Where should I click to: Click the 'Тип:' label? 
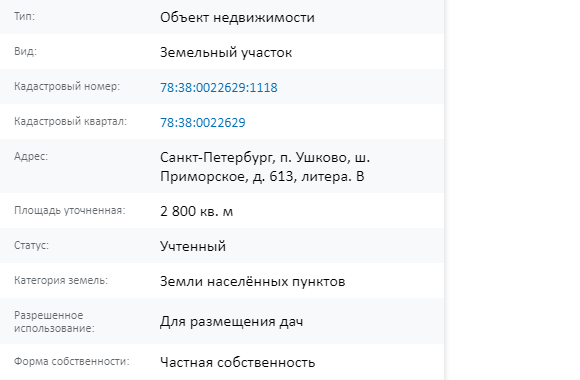[24, 16]
